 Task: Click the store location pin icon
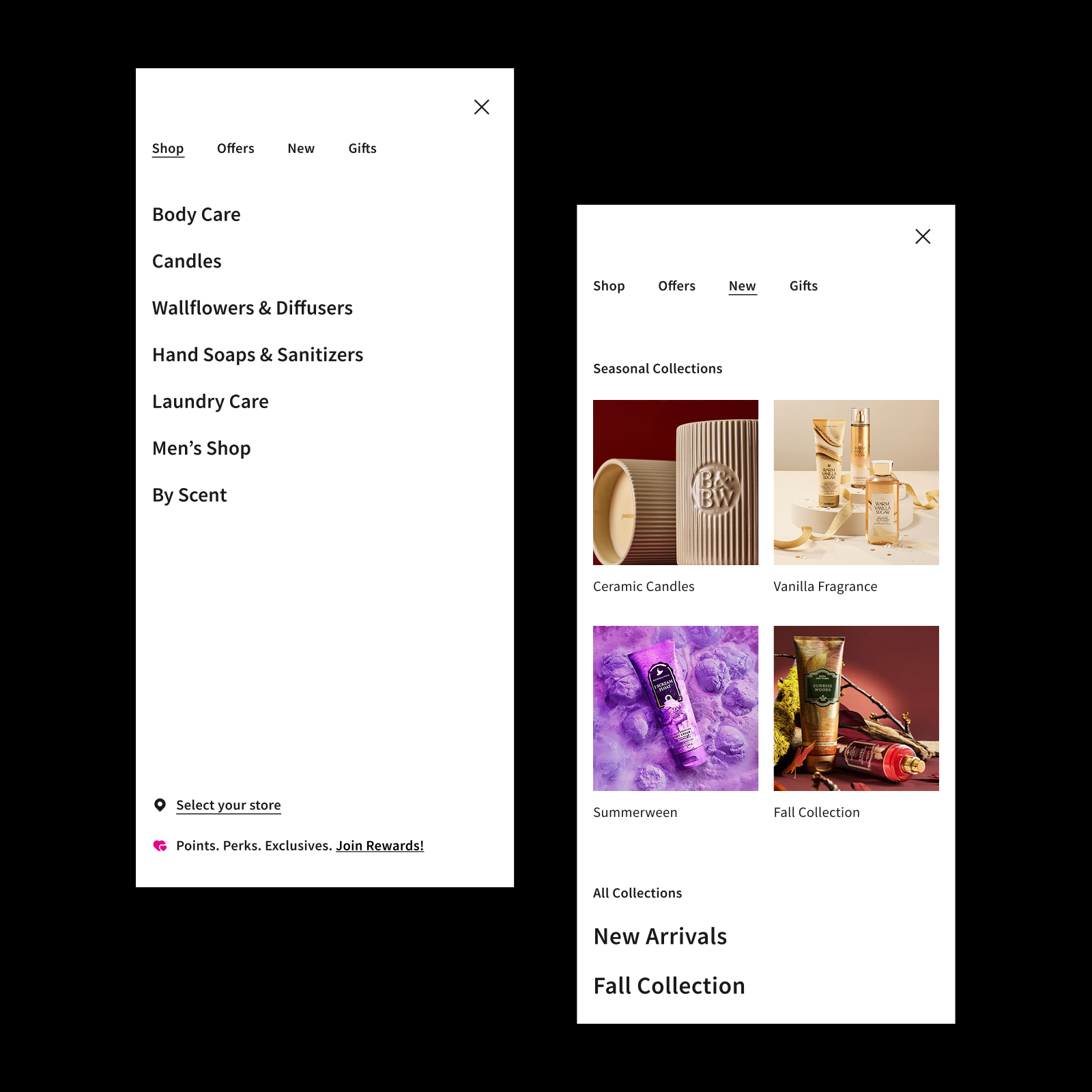coord(160,805)
